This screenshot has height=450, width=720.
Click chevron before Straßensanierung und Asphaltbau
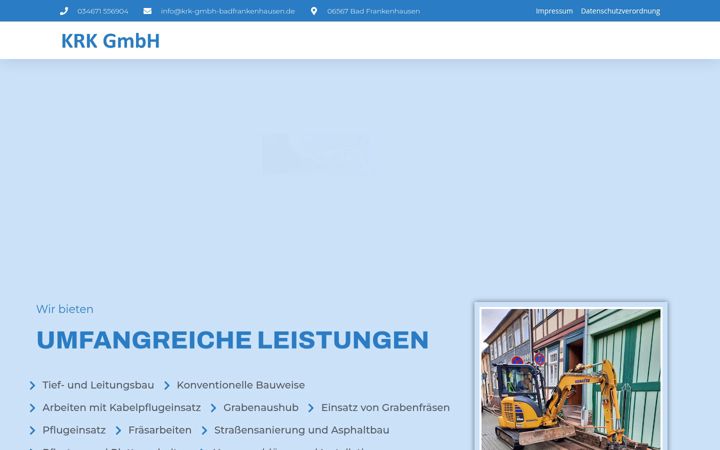point(204,430)
